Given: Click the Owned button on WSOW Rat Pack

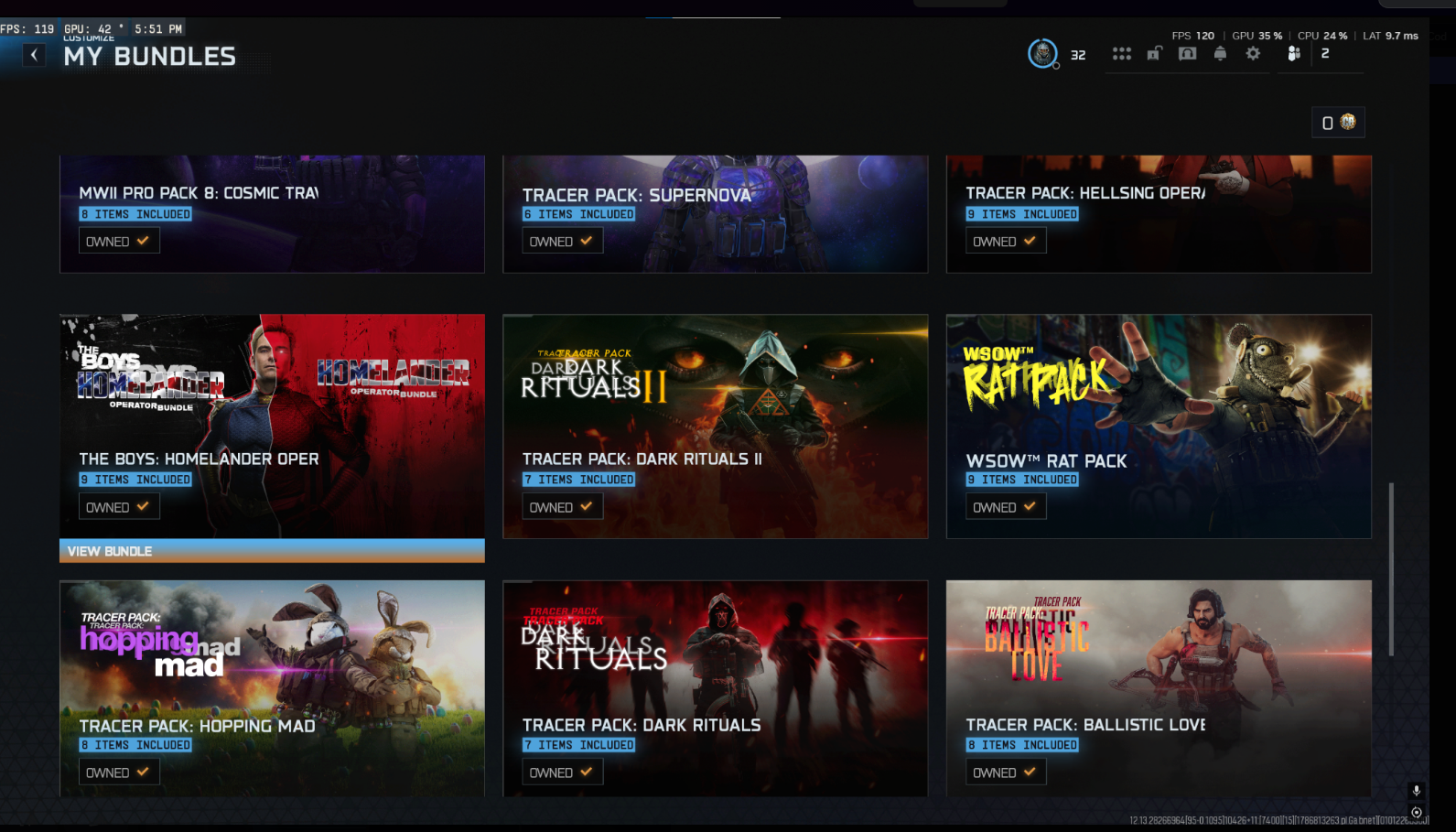Looking at the screenshot, I should [x=1006, y=506].
